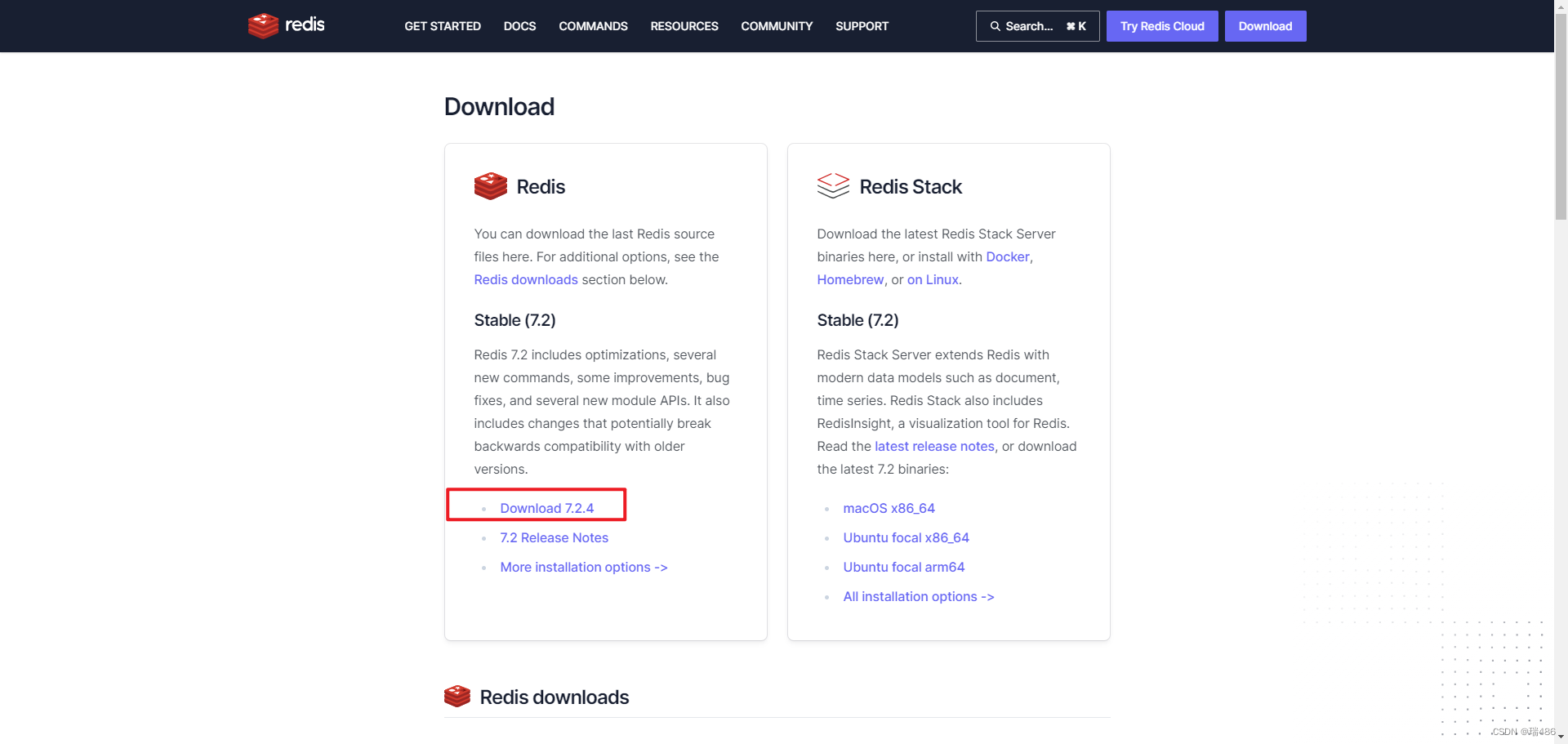Open the COMMANDS page
The height and width of the screenshot is (744, 1568).
tap(593, 26)
